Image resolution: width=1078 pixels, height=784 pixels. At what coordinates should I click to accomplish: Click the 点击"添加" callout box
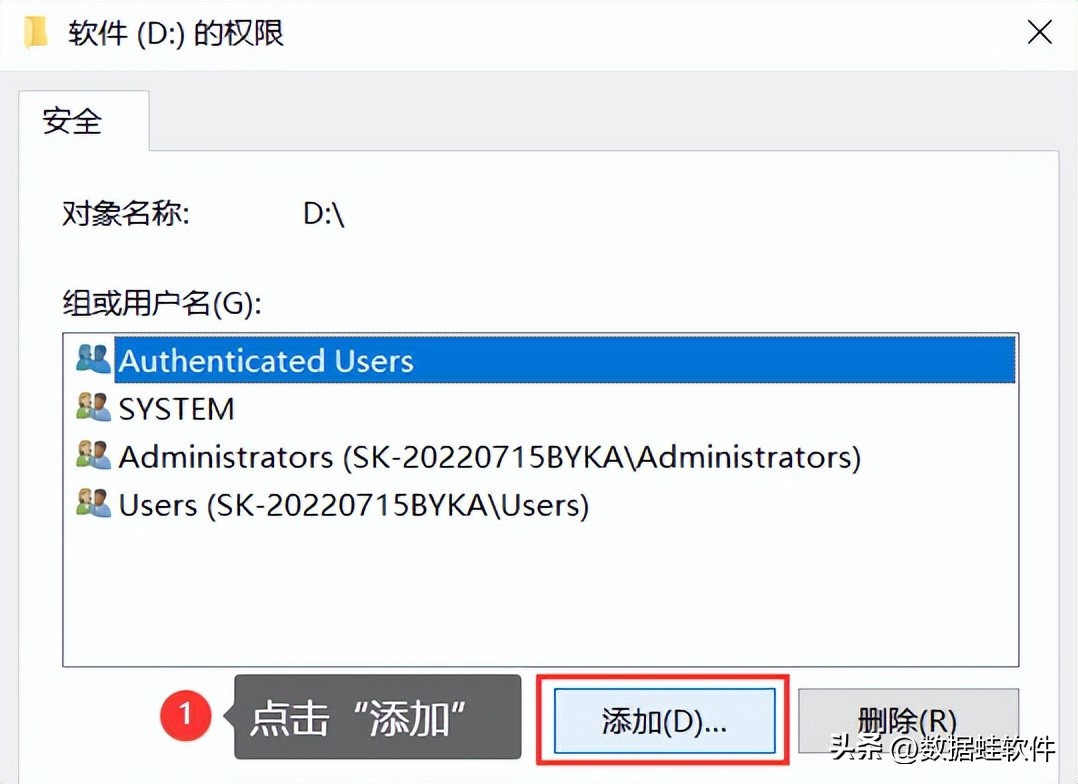coord(378,716)
